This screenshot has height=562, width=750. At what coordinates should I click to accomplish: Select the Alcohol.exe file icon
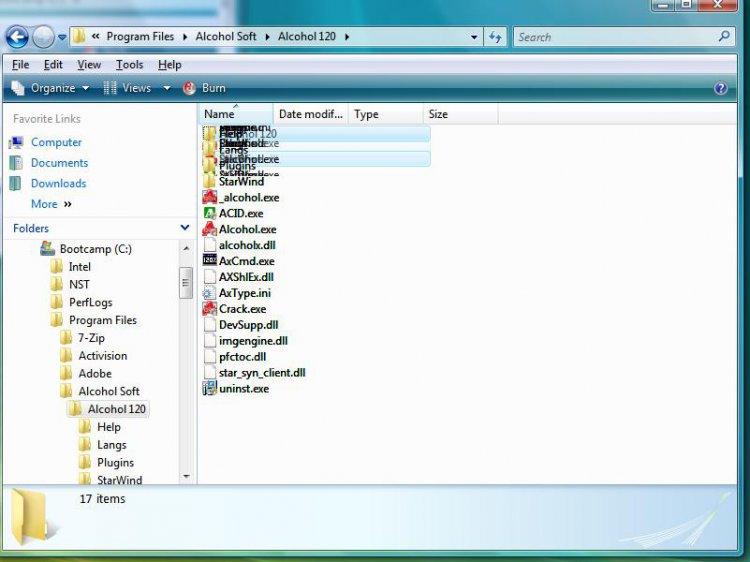(210, 229)
